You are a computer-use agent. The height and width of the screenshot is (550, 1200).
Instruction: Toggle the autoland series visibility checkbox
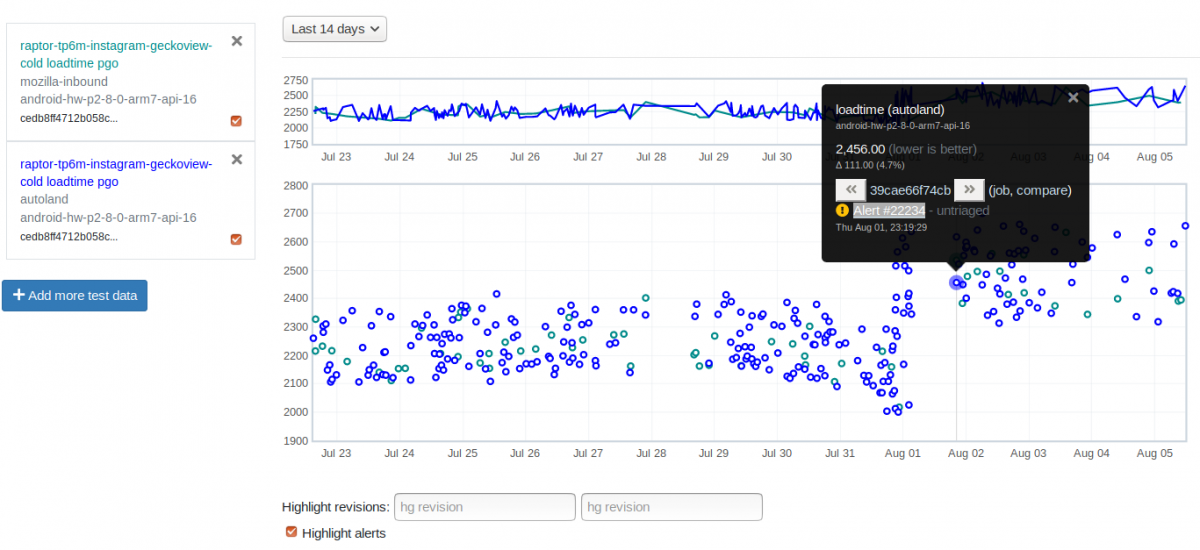pos(236,239)
